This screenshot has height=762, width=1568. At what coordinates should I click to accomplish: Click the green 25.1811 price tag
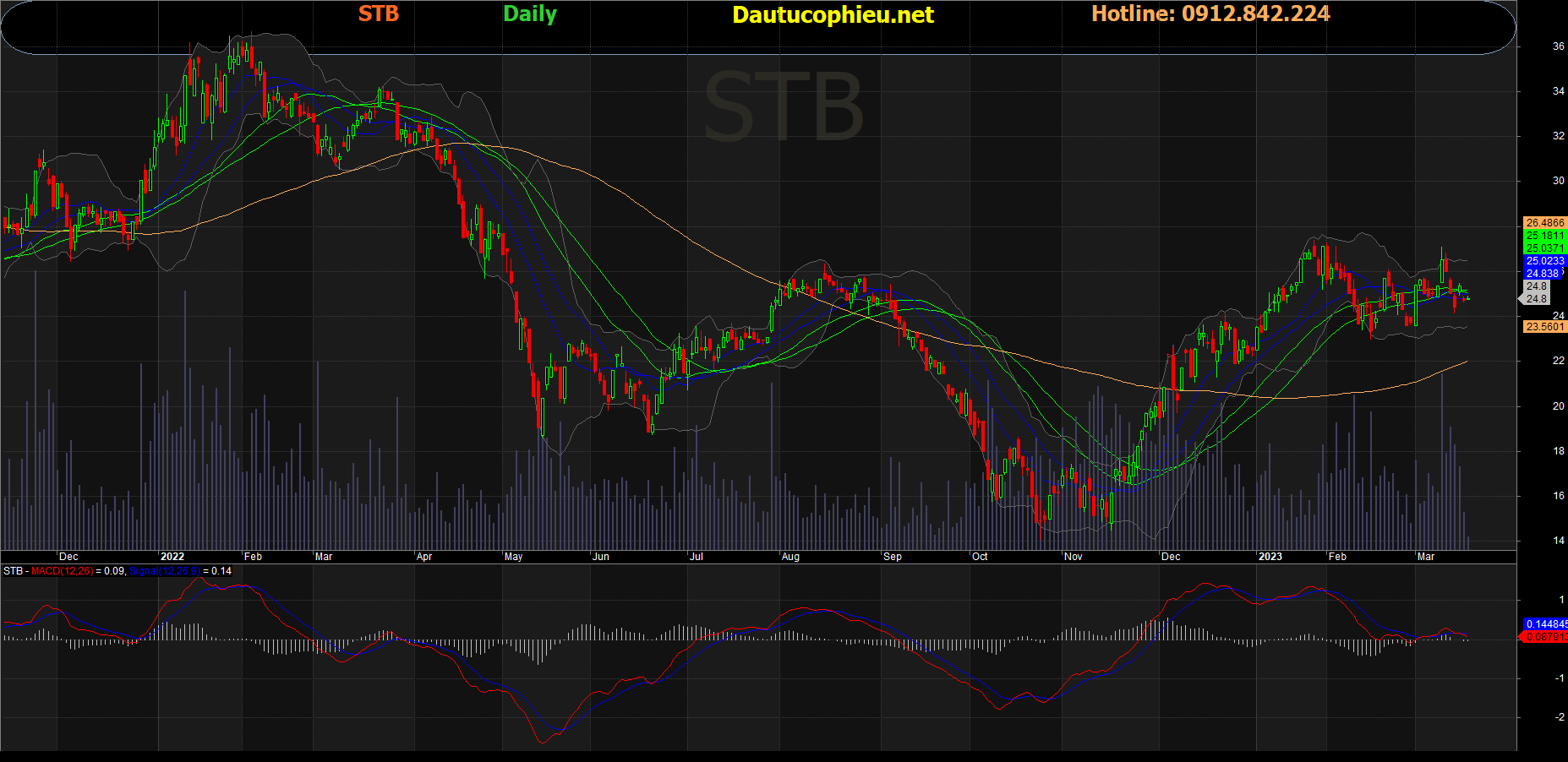point(1543,236)
